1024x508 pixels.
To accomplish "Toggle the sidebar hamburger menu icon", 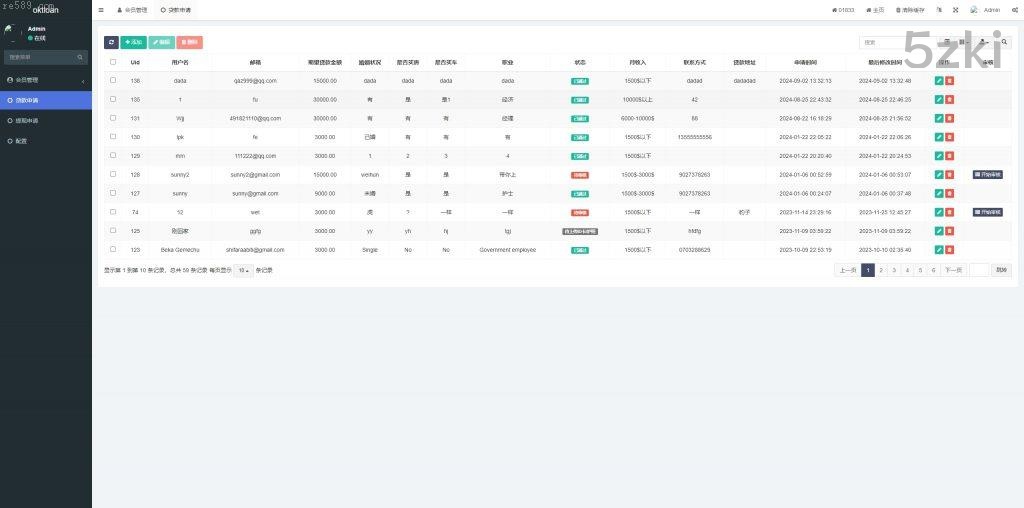I will [101, 10].
